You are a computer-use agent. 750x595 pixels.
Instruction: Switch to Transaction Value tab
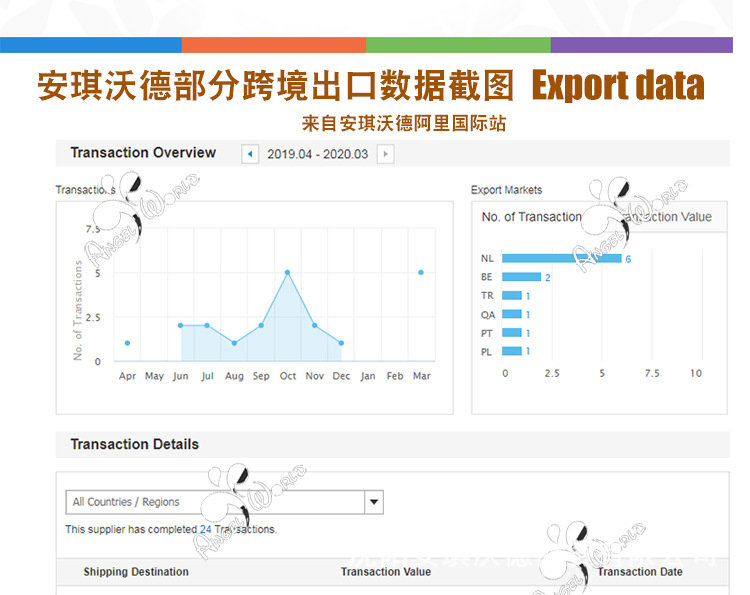[666, 217]
